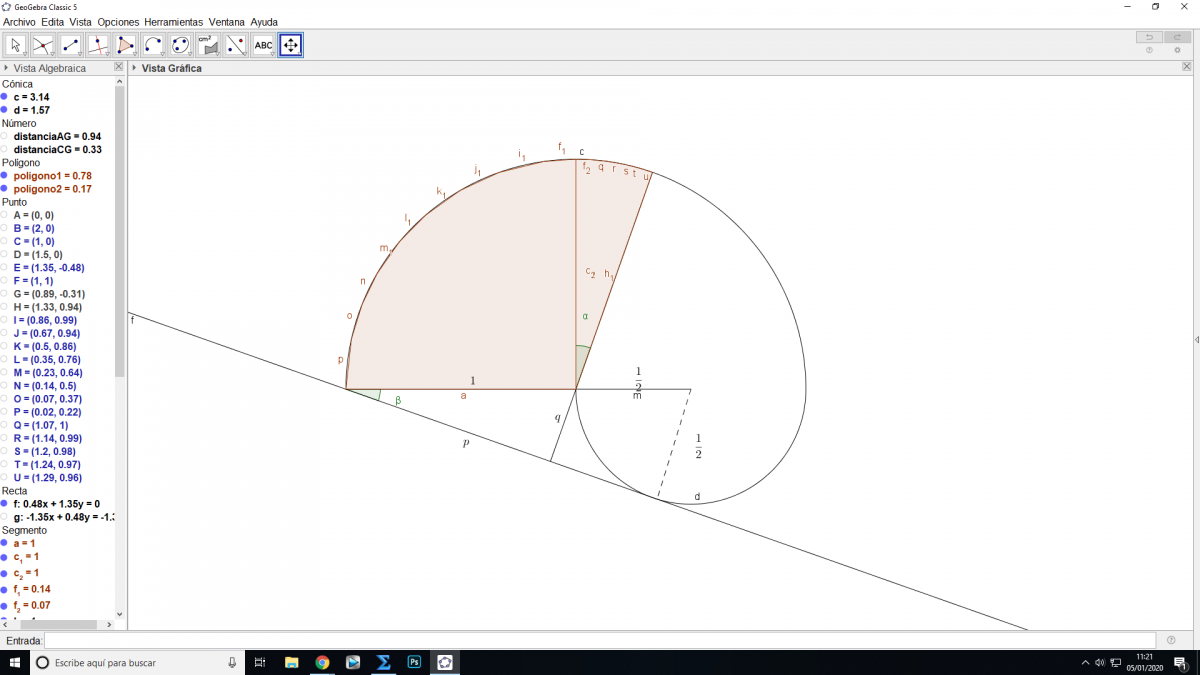
Task: Close the Vista Algebraica panel
Action: [x=119, y=67]
